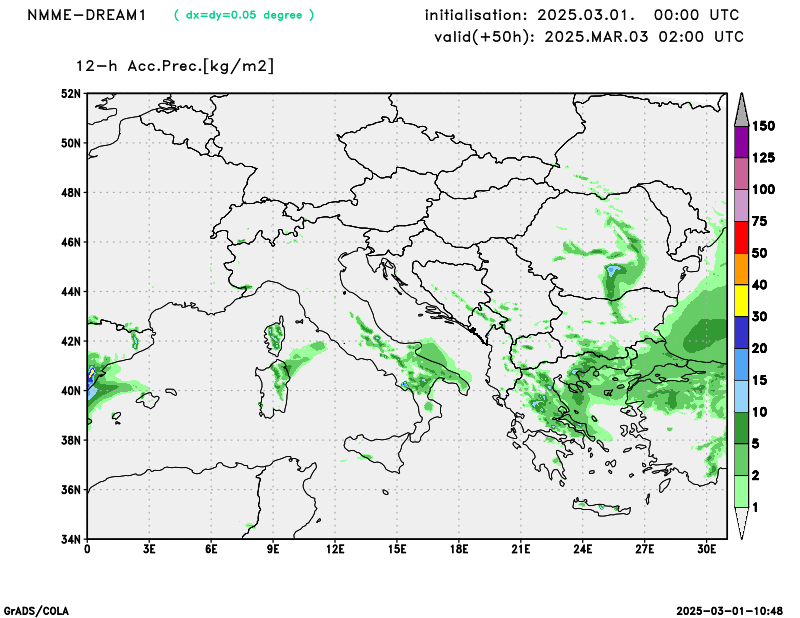Click the 3E longitude axis label
800x618 pixels.
[x=149, y=550]
